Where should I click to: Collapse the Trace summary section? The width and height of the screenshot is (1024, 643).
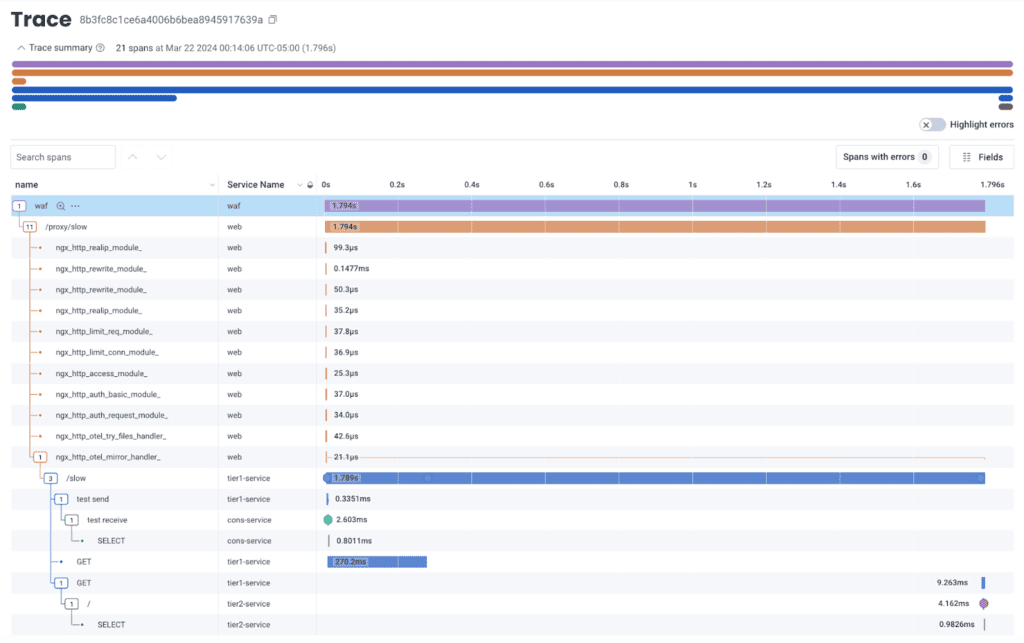pyautogui.click(x=21, y=48)
